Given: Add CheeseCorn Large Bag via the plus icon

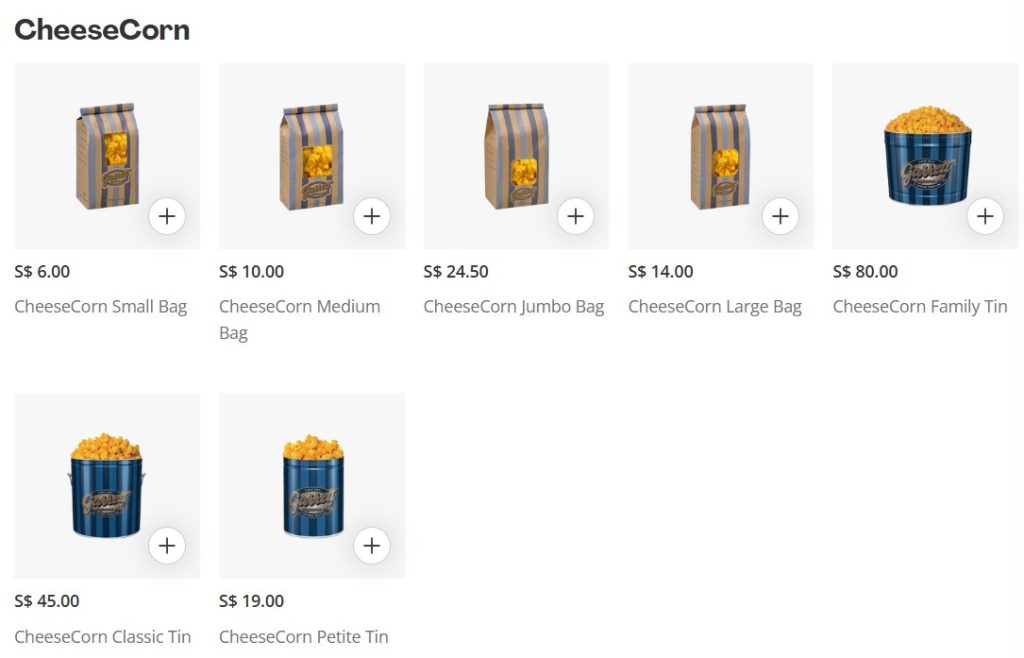Looking at the screenshot, I should tap(780, 216).
